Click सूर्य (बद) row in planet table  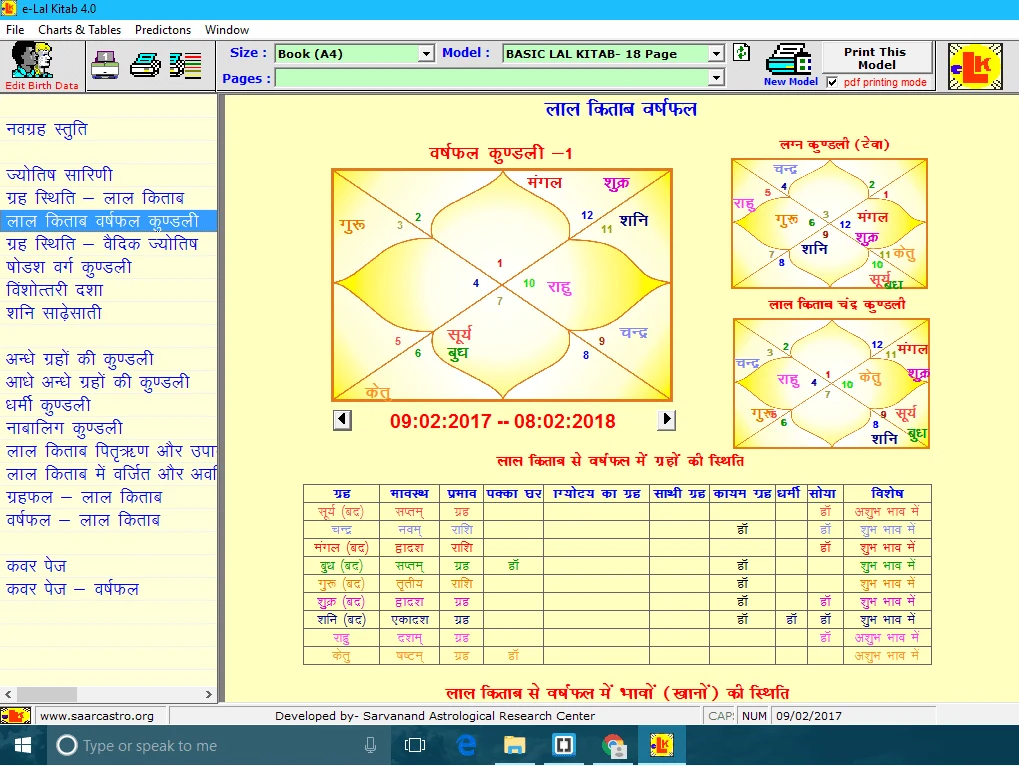click(x=617, y=512)
